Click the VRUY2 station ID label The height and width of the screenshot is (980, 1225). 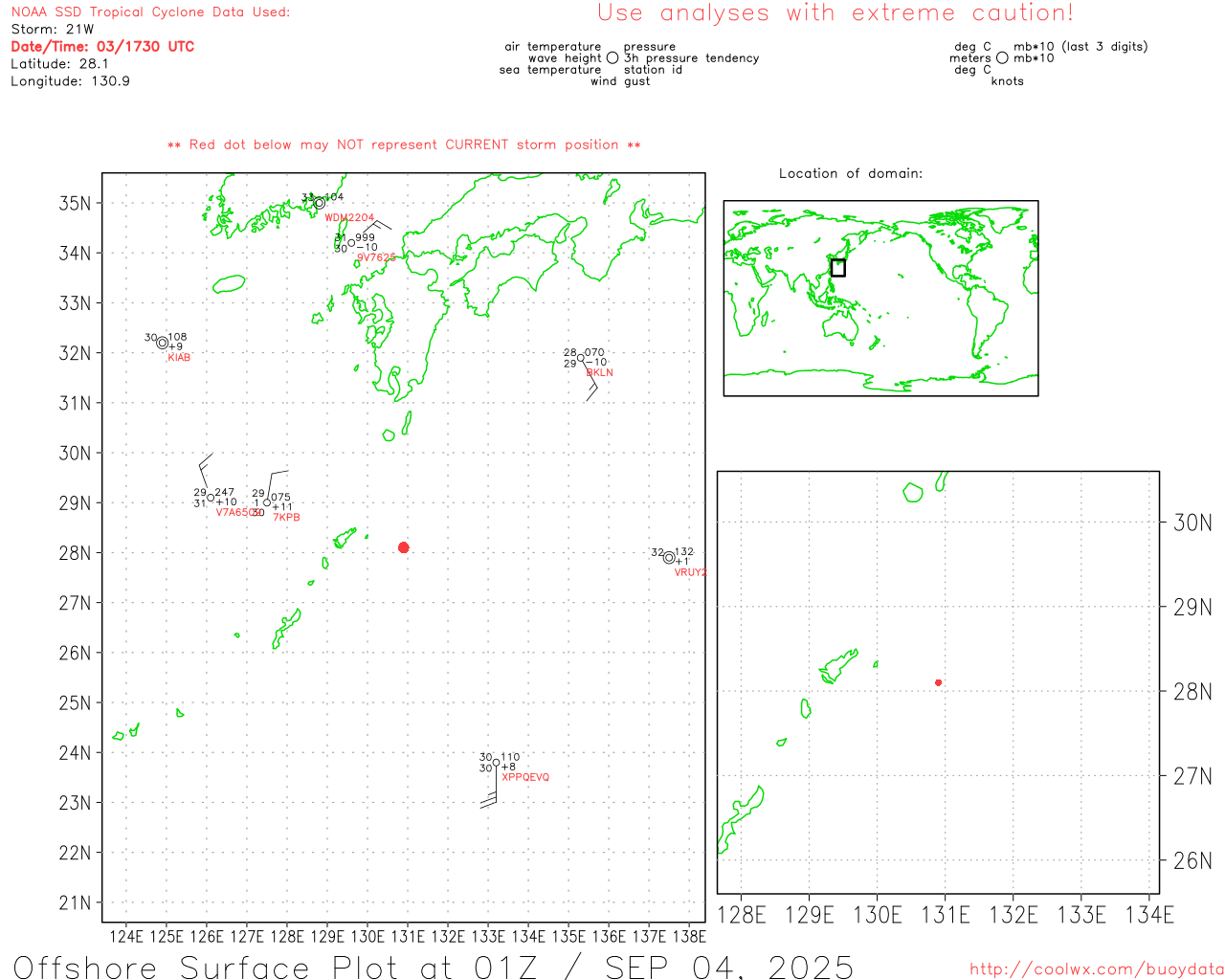click(690, 572)
